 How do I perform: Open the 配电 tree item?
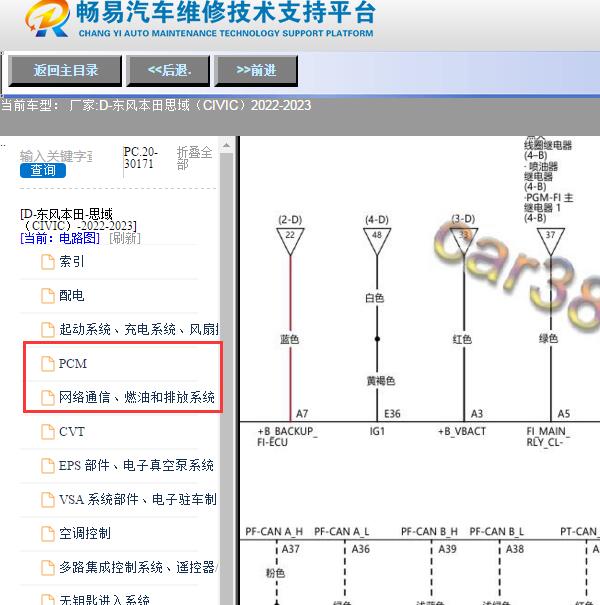(72, 296)
